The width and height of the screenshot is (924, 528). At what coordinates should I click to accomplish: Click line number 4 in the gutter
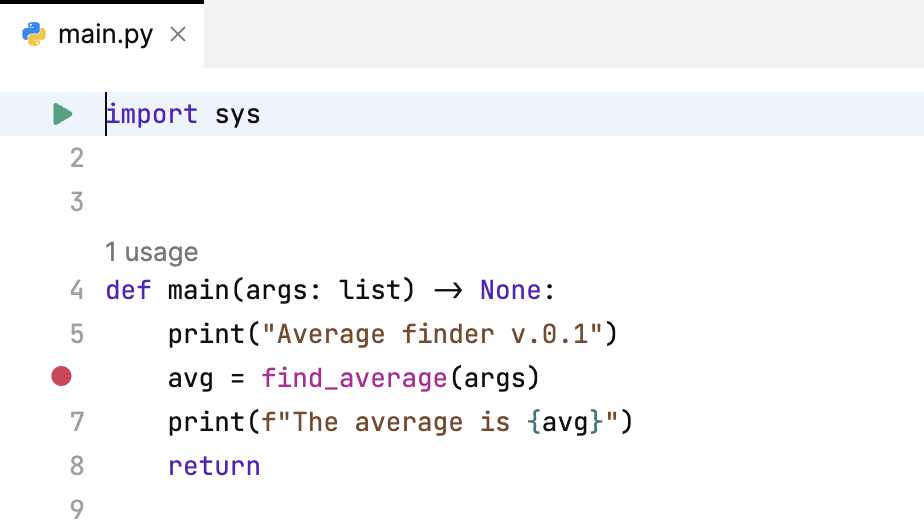[77, 290]
